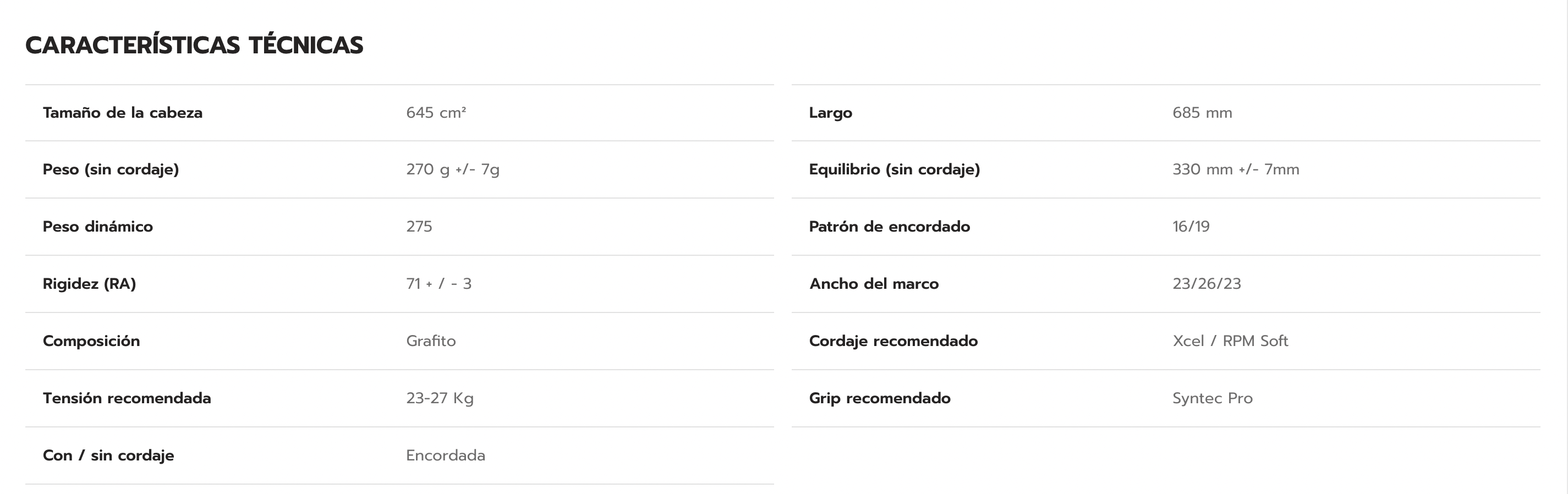Image resolution: width=1568 pixels, height=494 pixels.
Task: Click the Tamaño de la cabeza label
Action: coord(122,113)
